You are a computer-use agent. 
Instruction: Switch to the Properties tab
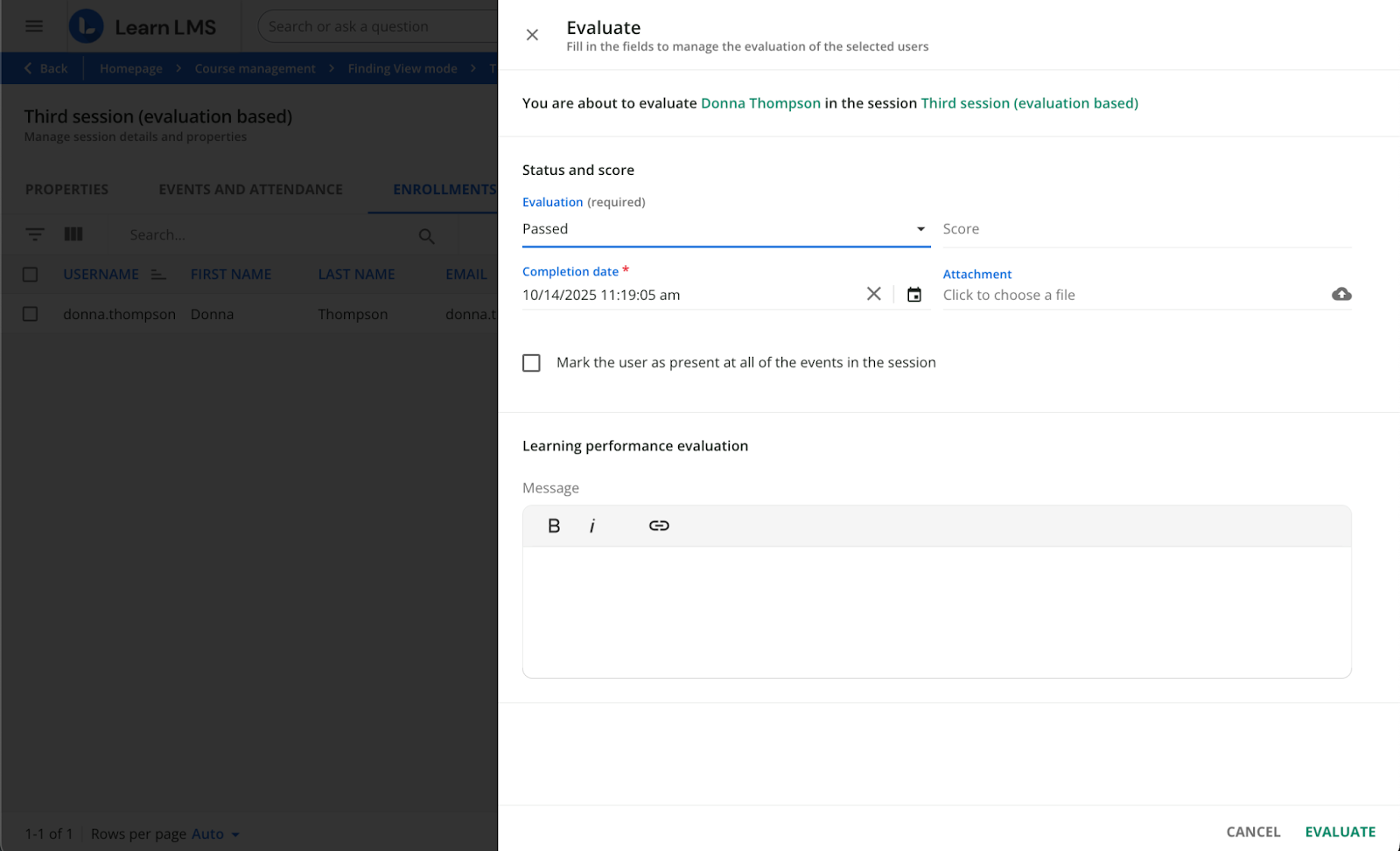67,190
